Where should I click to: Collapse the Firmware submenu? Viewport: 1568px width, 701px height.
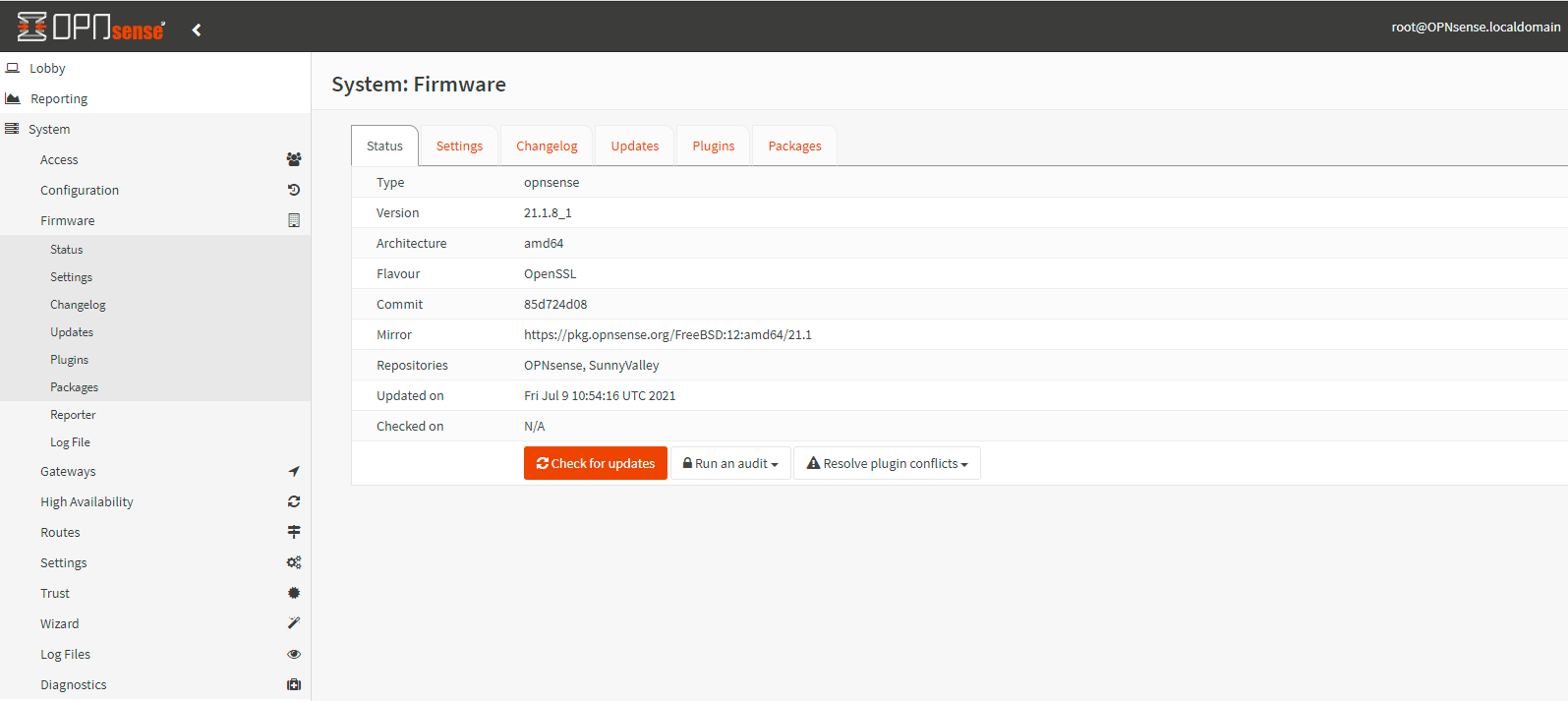[155, 220]
